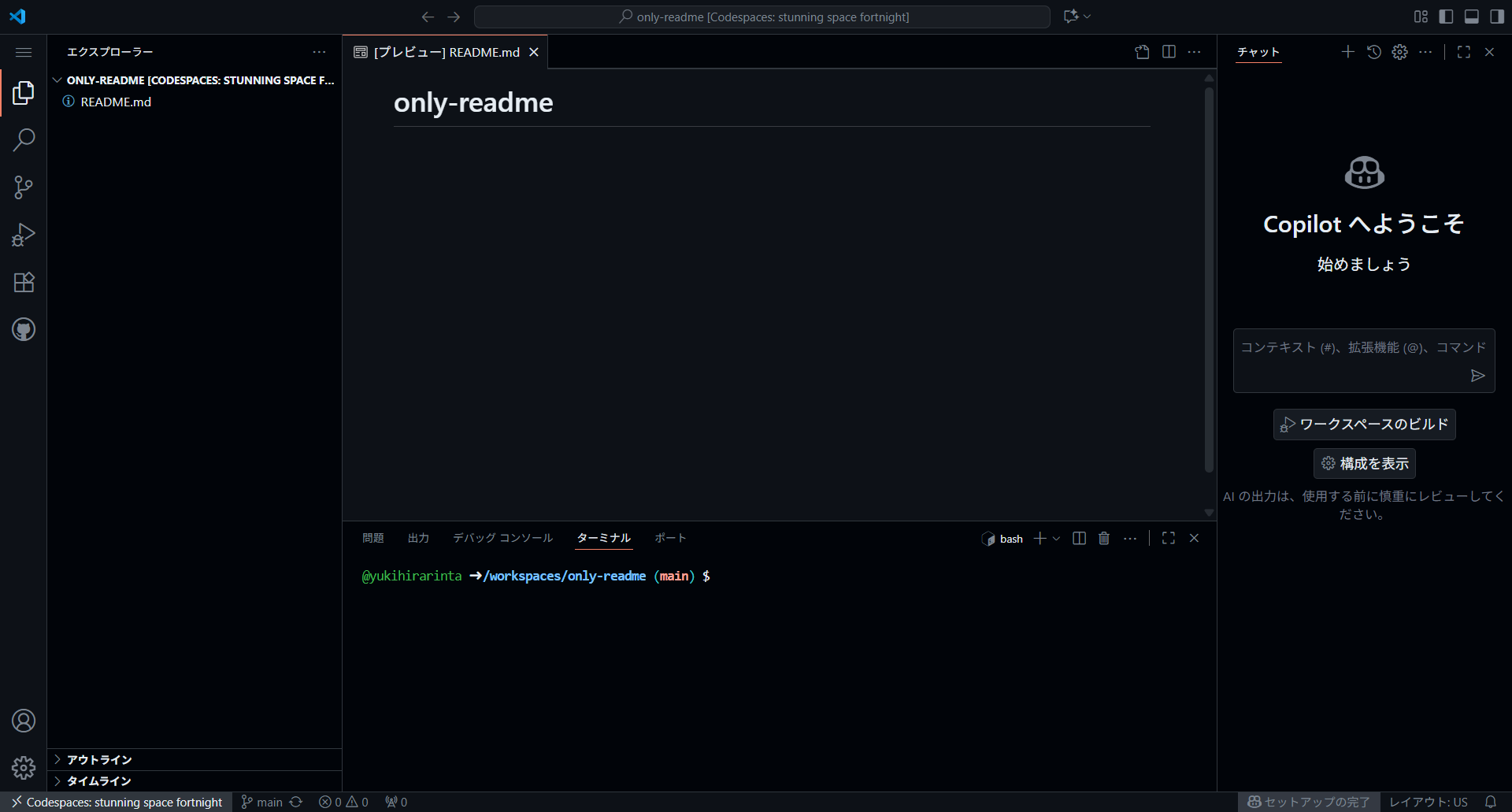Switch to the ポート panel tab

(x=670, y=538)
